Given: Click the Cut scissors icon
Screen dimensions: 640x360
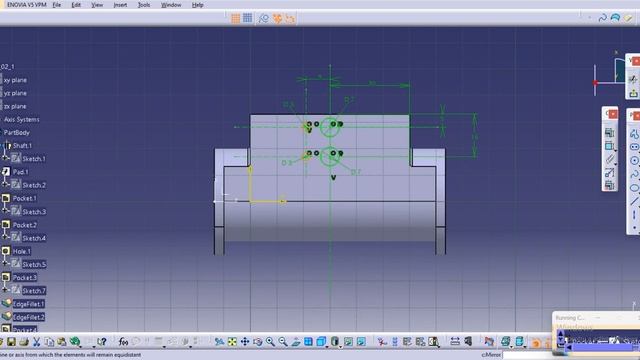Looking at the screenshot, I should pyautogui.click(x=36, y=342).
